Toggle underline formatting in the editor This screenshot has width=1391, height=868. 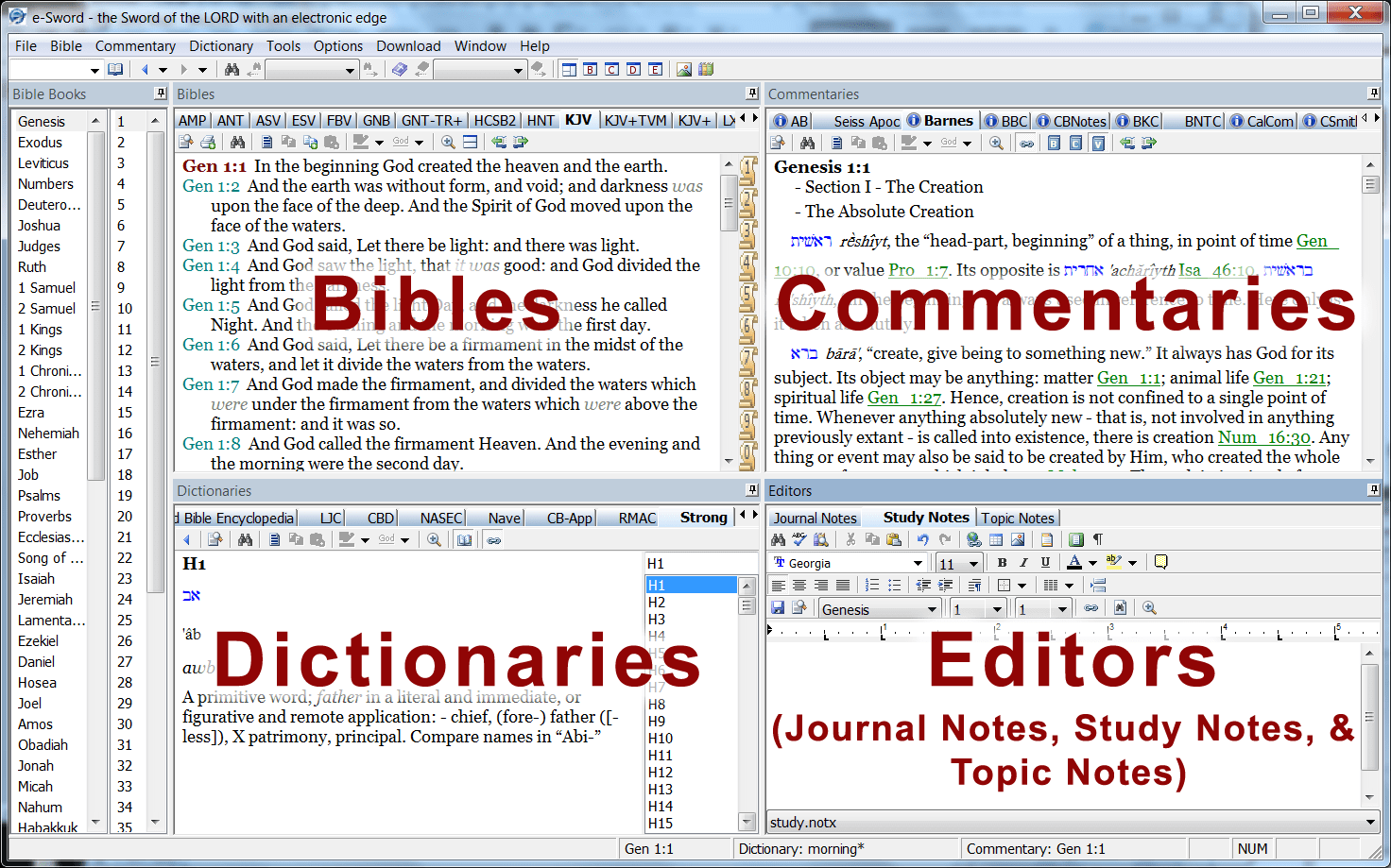1045,562
